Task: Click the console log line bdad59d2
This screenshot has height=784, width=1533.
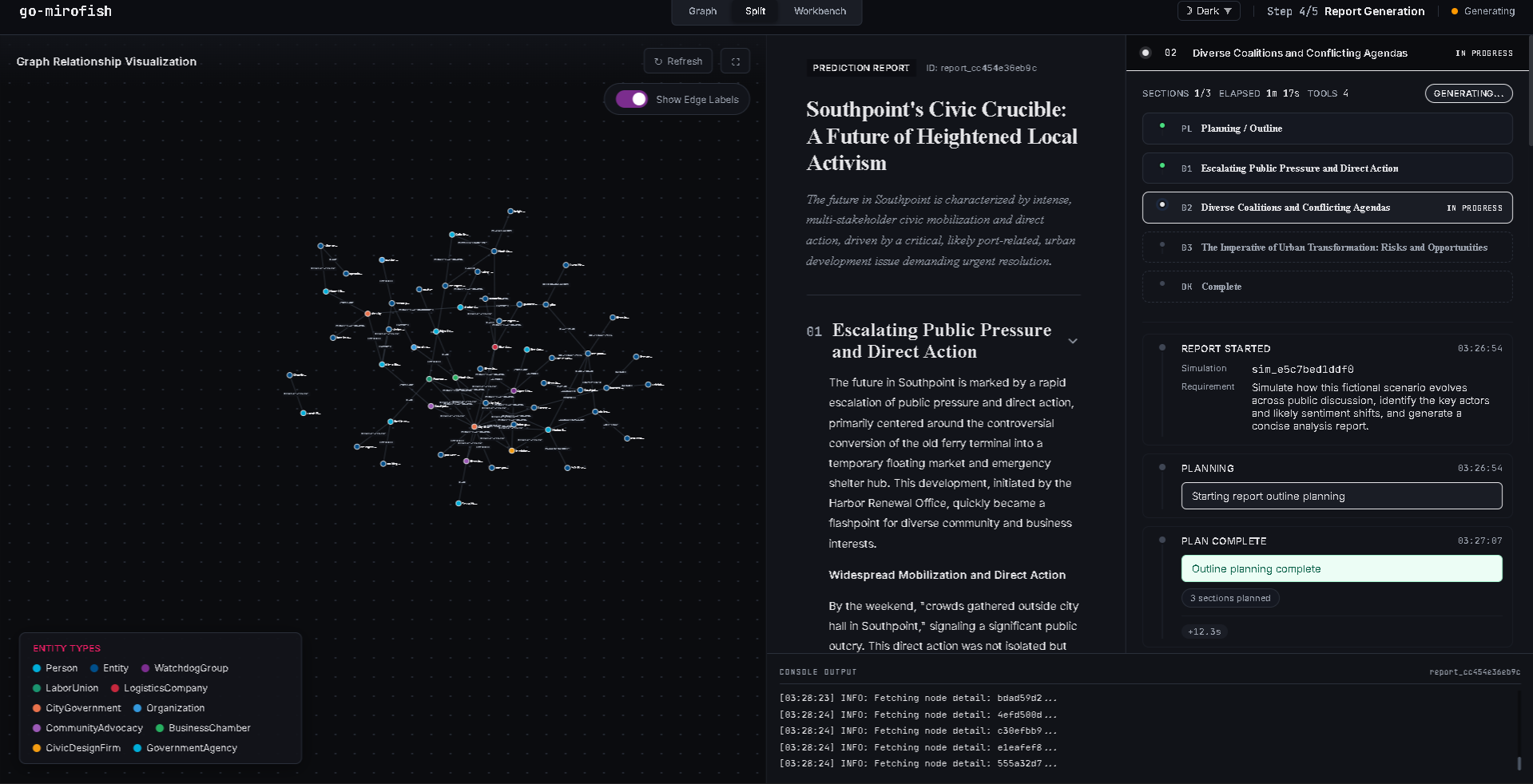Action: click(918, 698)
